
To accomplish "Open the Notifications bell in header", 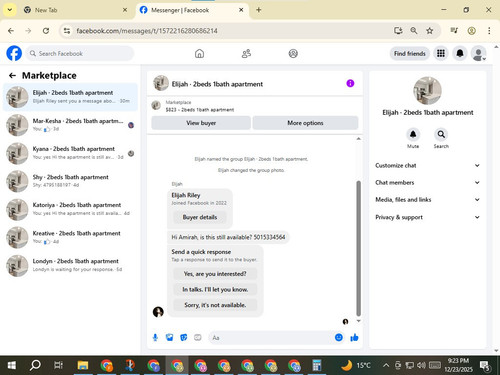I will (x=460, y=53).
